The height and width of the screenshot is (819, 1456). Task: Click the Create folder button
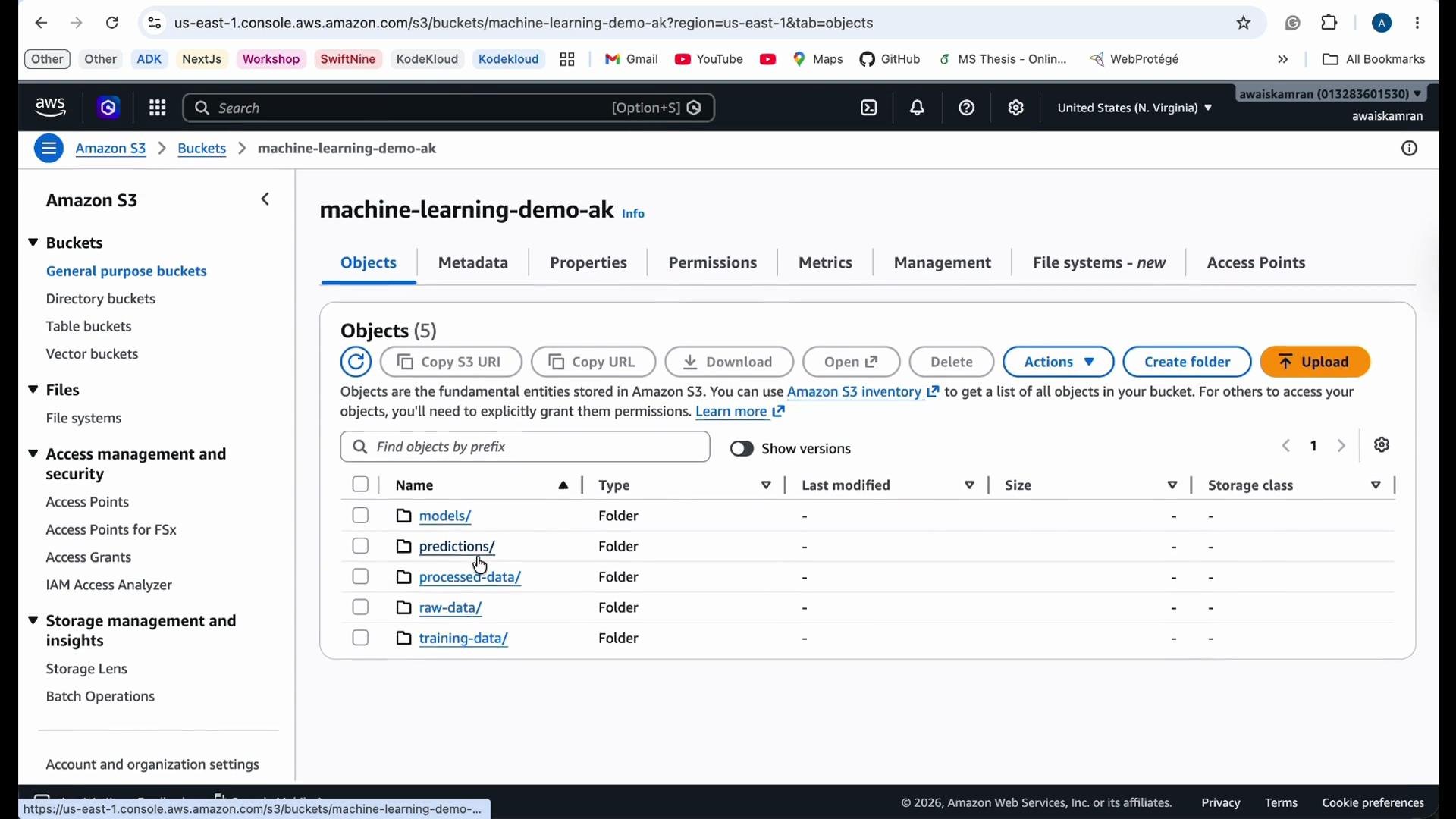1188,362
